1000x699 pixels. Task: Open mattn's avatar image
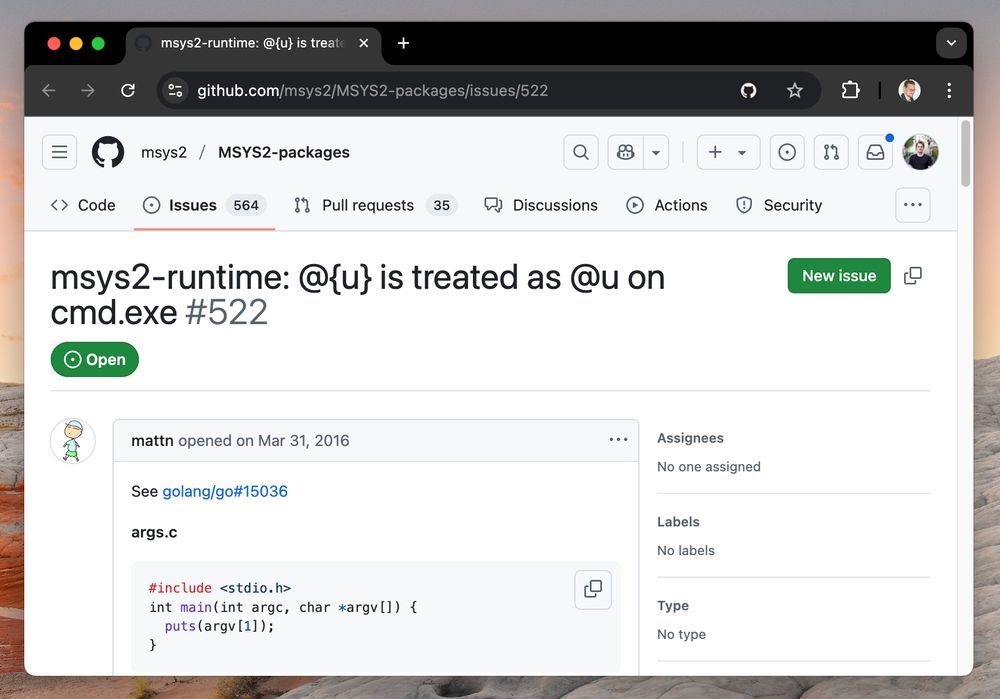pos(73,441)
